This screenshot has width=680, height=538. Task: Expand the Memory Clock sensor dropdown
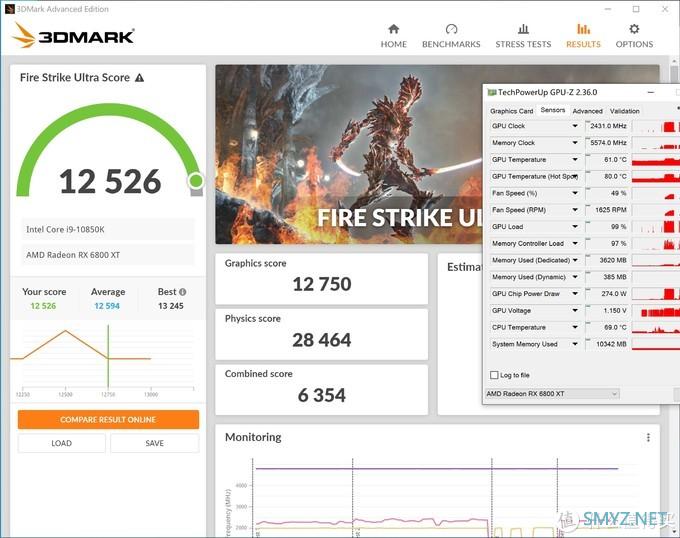click(x=575, y=143)
